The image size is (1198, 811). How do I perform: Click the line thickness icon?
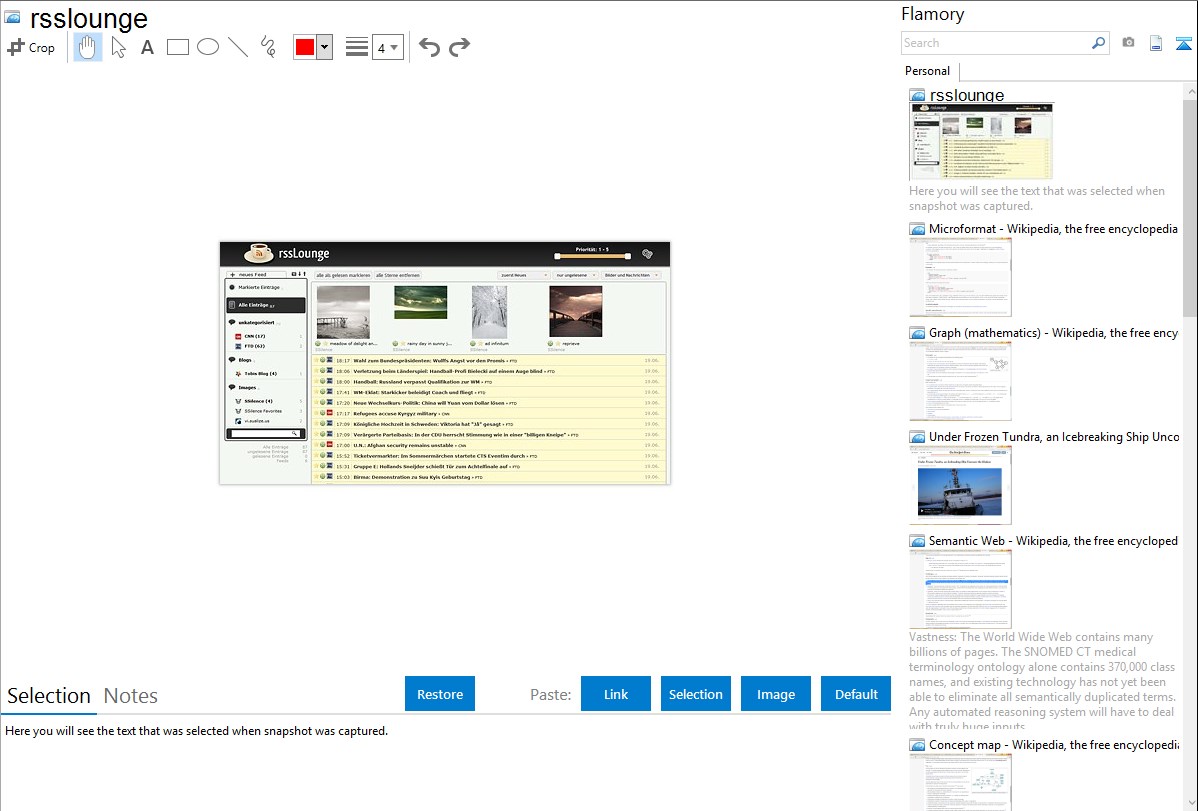click(357, 47)
